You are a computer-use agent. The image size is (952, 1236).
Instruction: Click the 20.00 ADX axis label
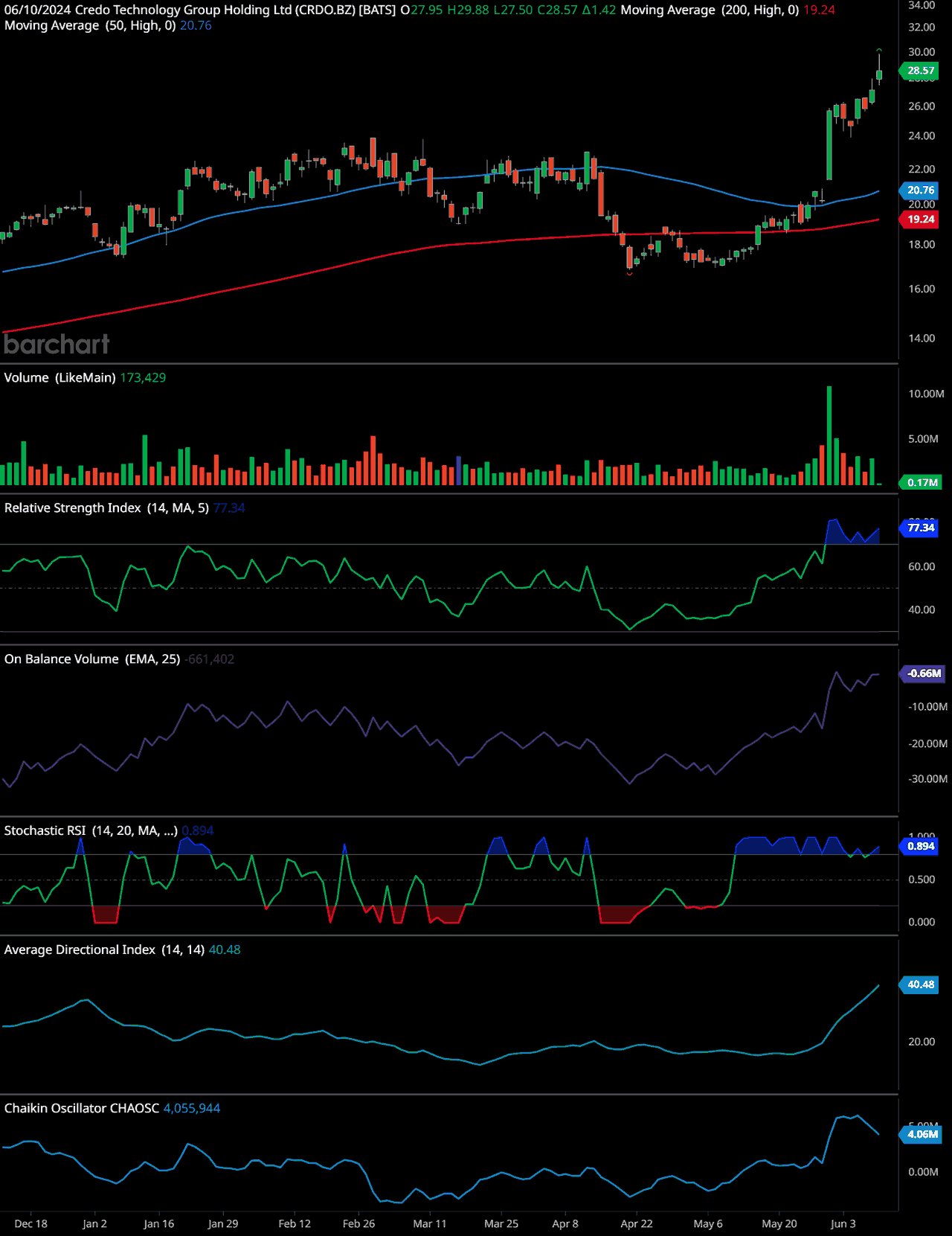pyautogui.click(x=922, y=1042)
